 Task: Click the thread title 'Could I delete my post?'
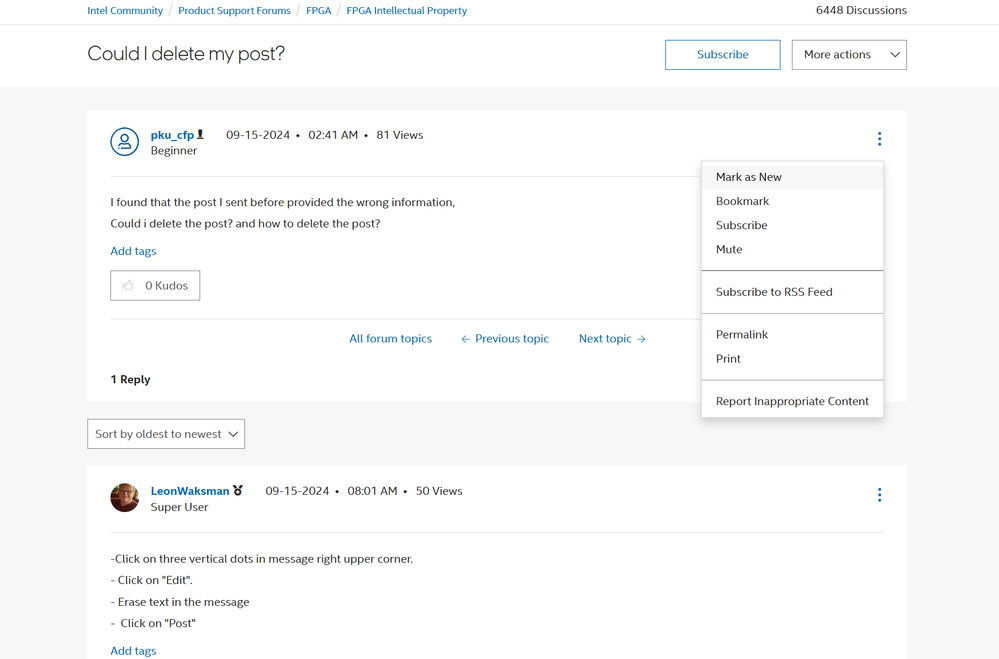(x=186, y=54)
